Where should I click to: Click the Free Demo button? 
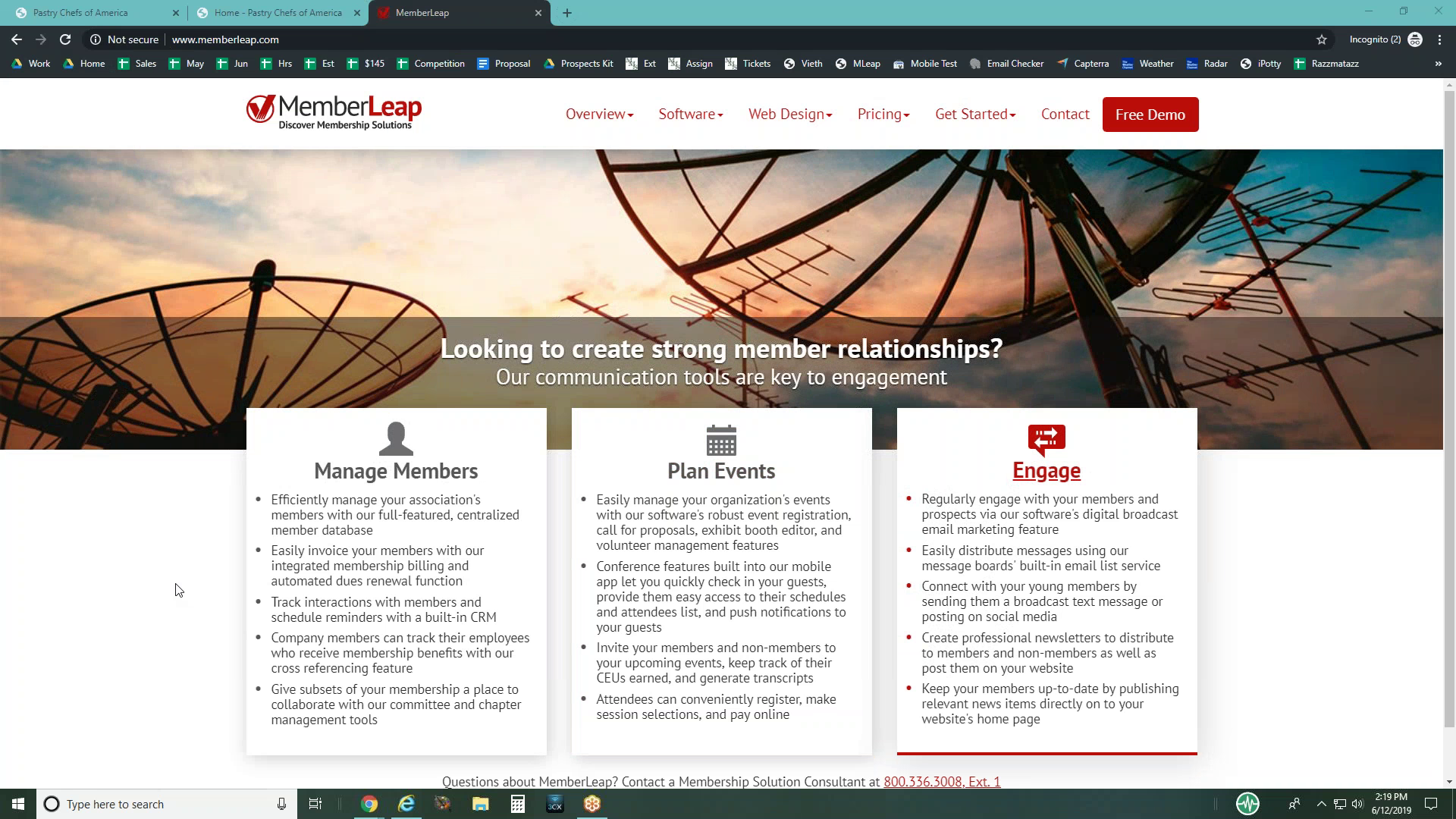[1150, 115]
